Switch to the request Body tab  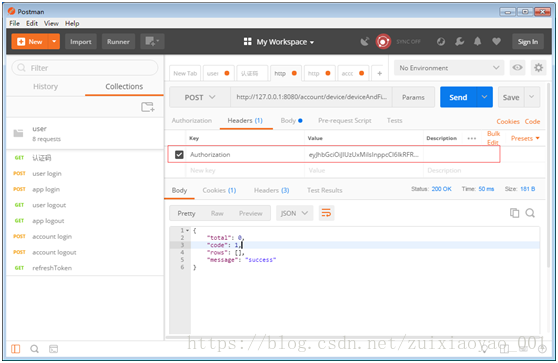[x=291, y=121]
